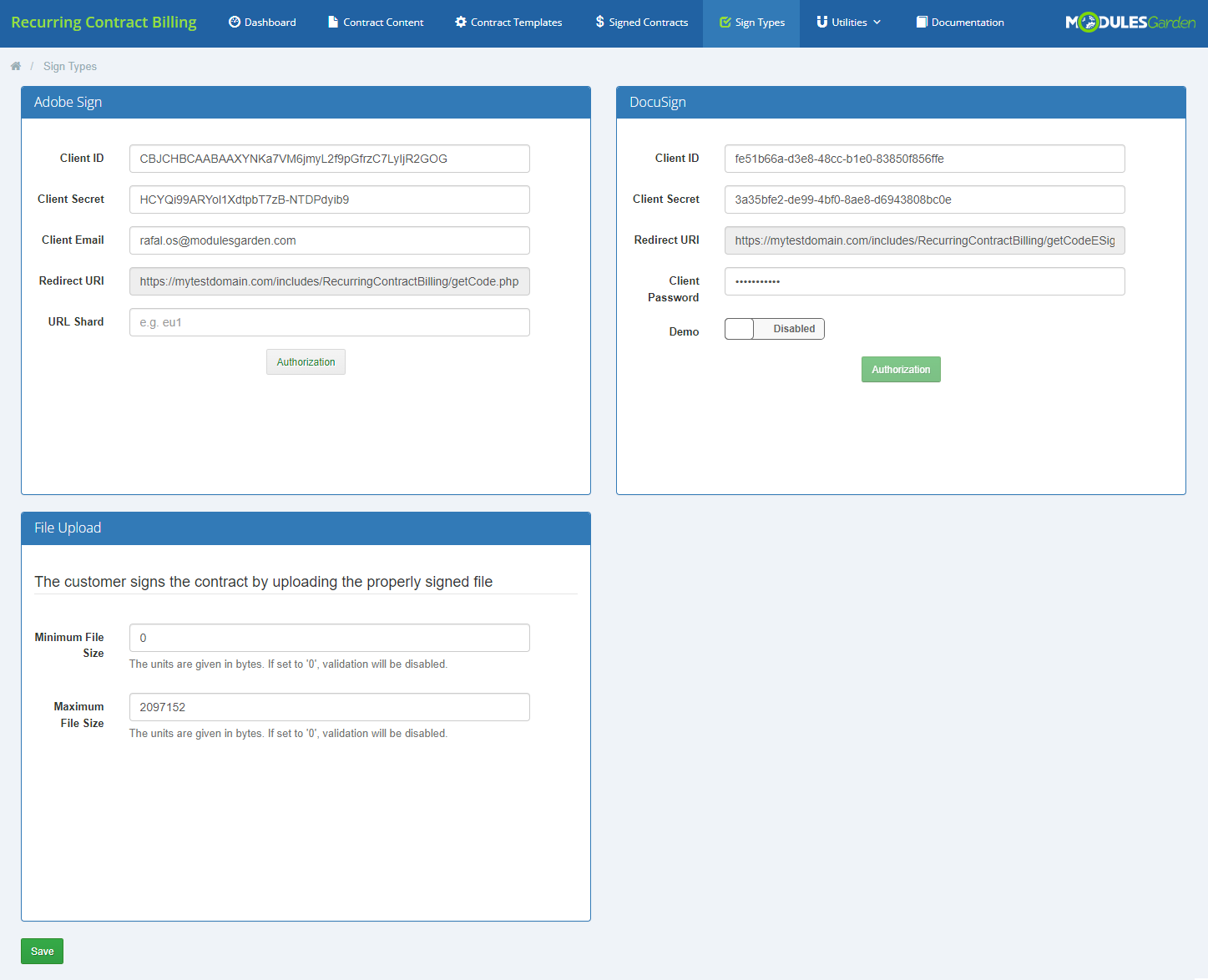Screen dimensions: 1208x980
Task: Edit the DocuSign Client Password field
Action: (x=925, y=281)
